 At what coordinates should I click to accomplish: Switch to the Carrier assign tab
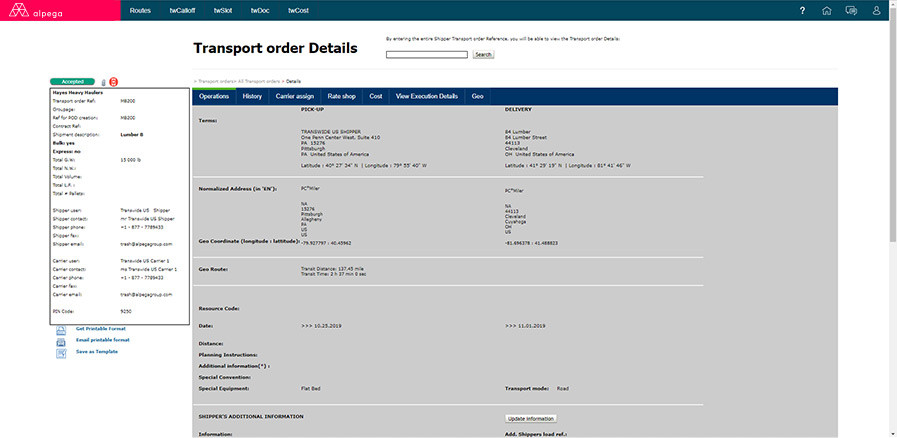(293, 96)
